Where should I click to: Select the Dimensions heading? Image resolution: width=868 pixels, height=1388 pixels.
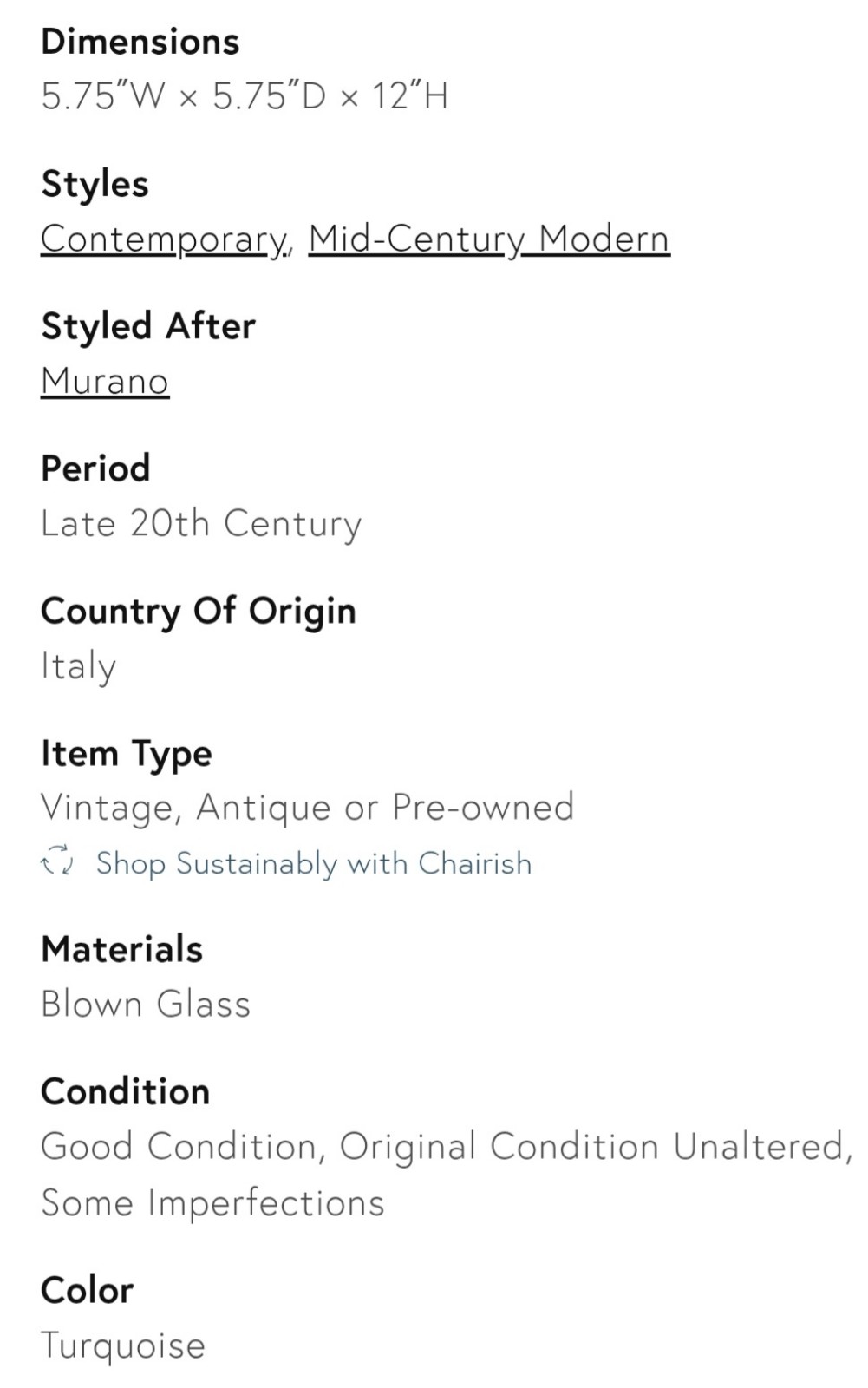140,42
